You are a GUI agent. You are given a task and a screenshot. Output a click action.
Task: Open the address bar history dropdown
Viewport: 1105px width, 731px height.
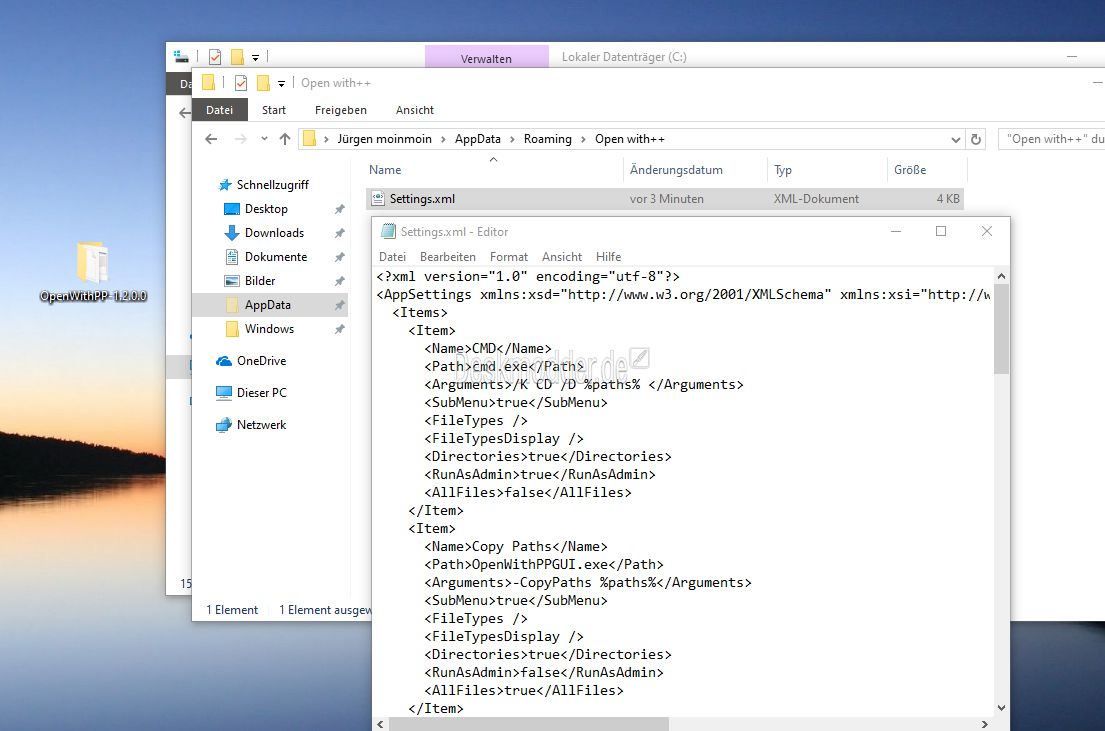pyautogui.click(x=956, y=140)
